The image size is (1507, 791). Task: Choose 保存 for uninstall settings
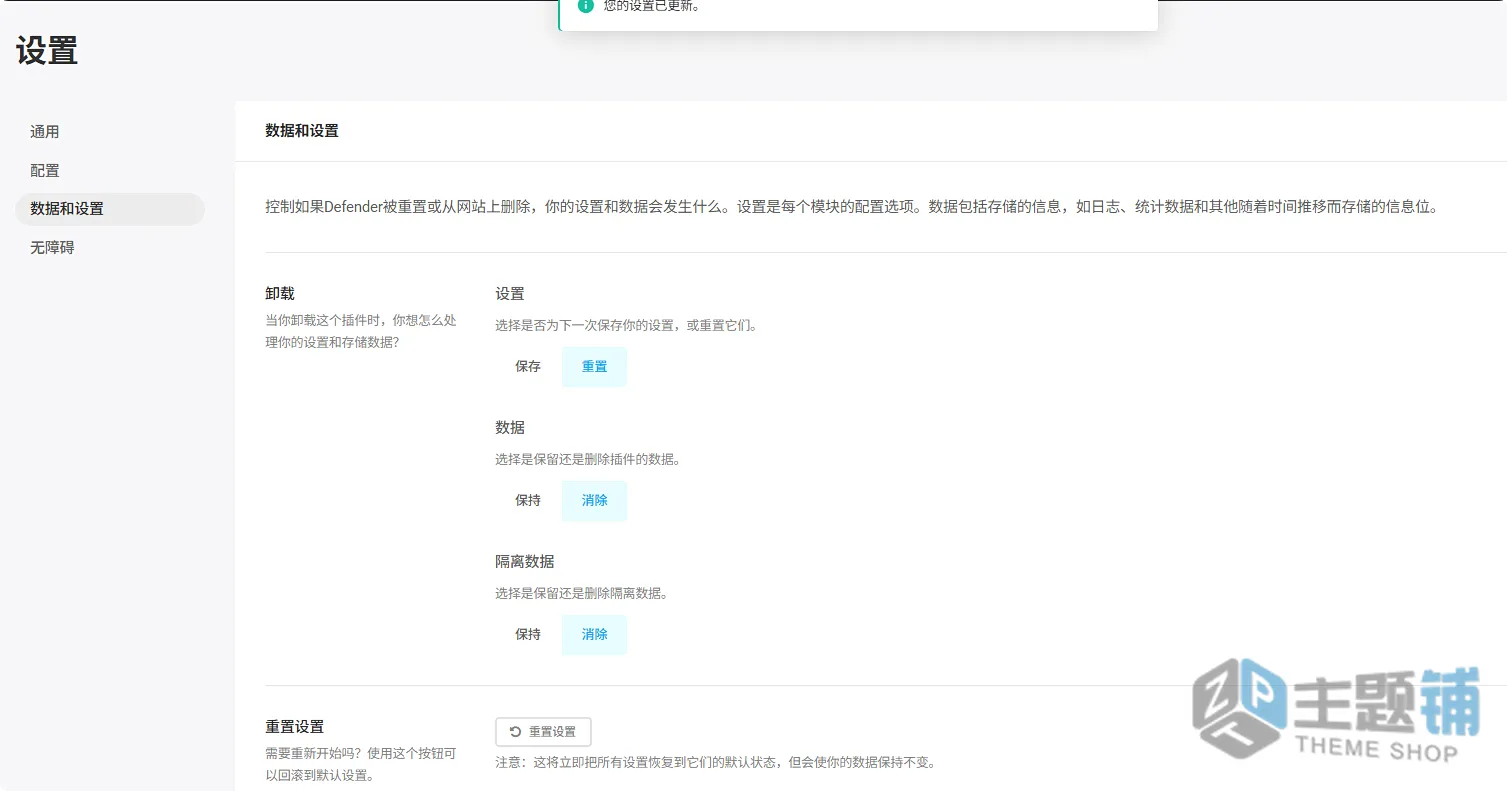click(x=528, y=367)
